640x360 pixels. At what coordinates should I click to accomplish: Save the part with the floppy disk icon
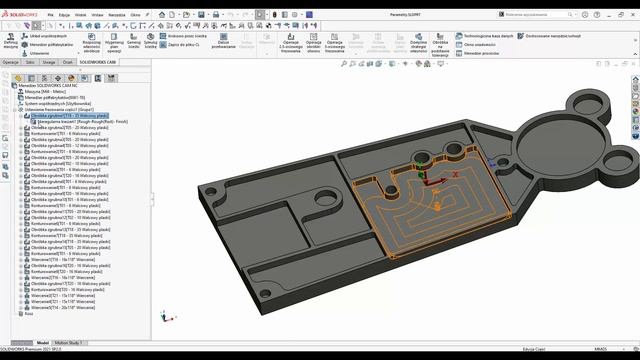click(201, 15)
